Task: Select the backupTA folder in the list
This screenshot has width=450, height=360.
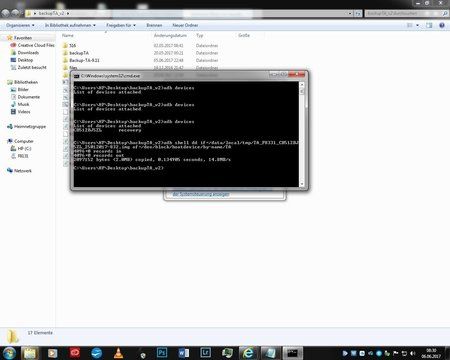Action: (x=79, y=53)
